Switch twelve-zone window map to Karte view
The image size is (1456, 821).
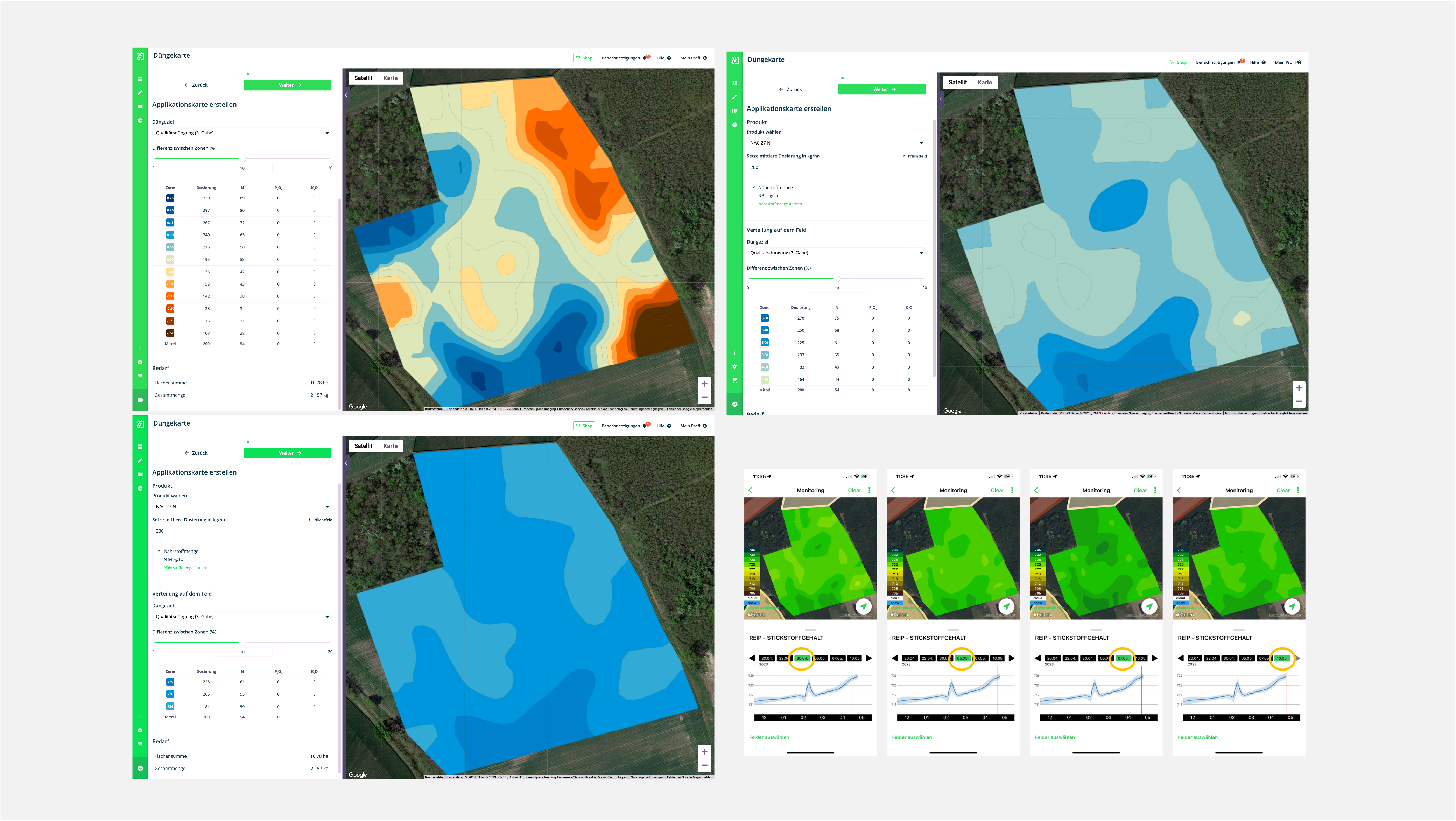coord(390,78)
